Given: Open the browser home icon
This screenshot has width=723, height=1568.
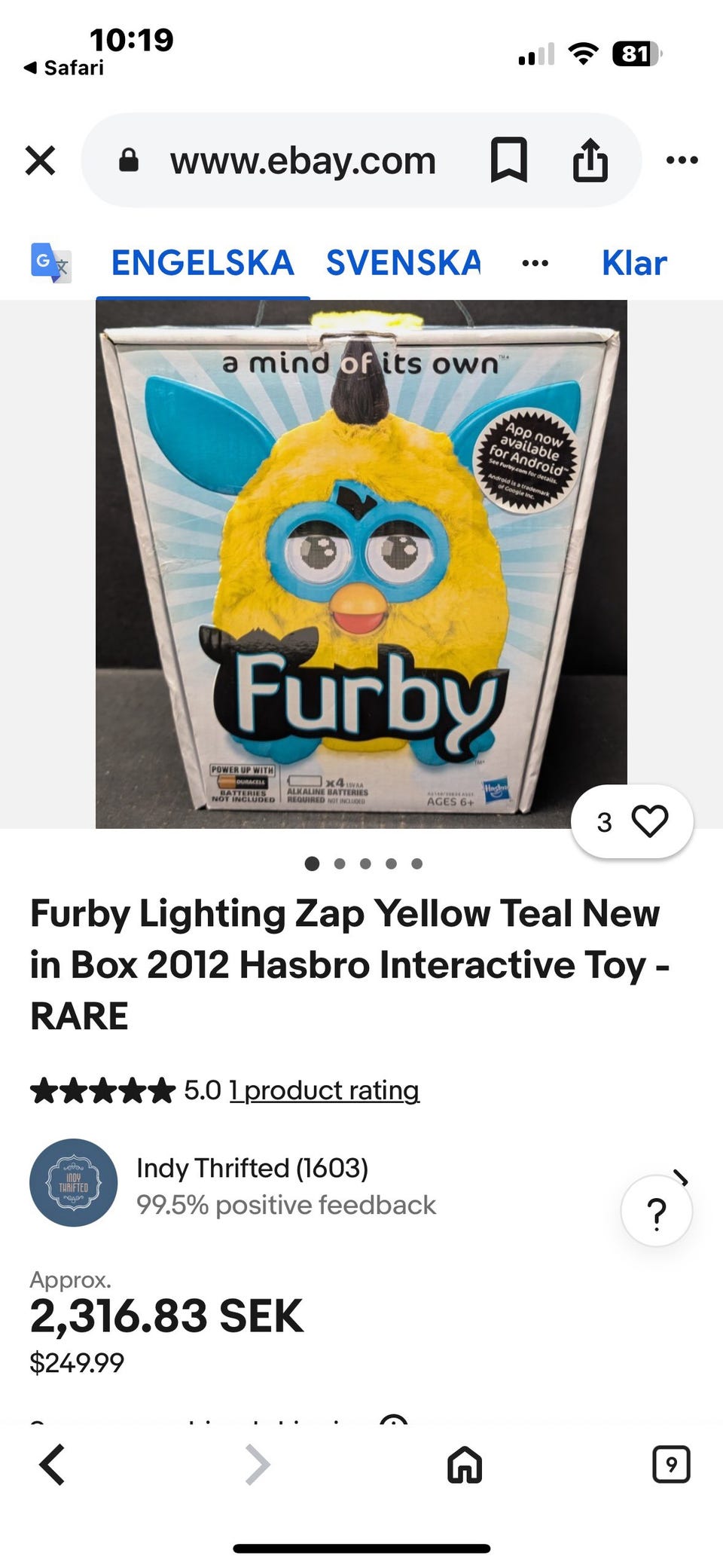Looking at the screenshot, I should (465, 1465).
